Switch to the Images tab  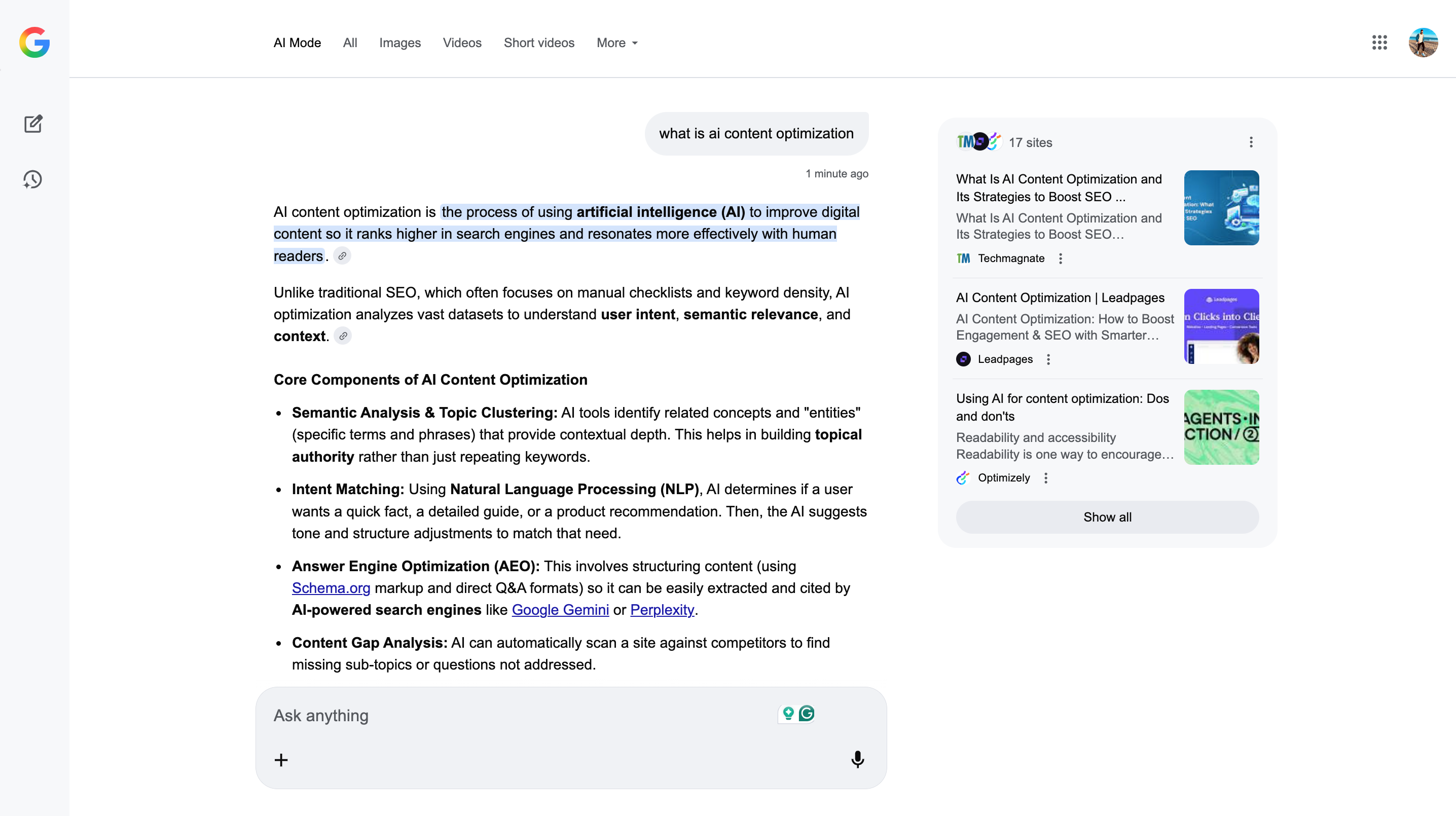point(399,43)
